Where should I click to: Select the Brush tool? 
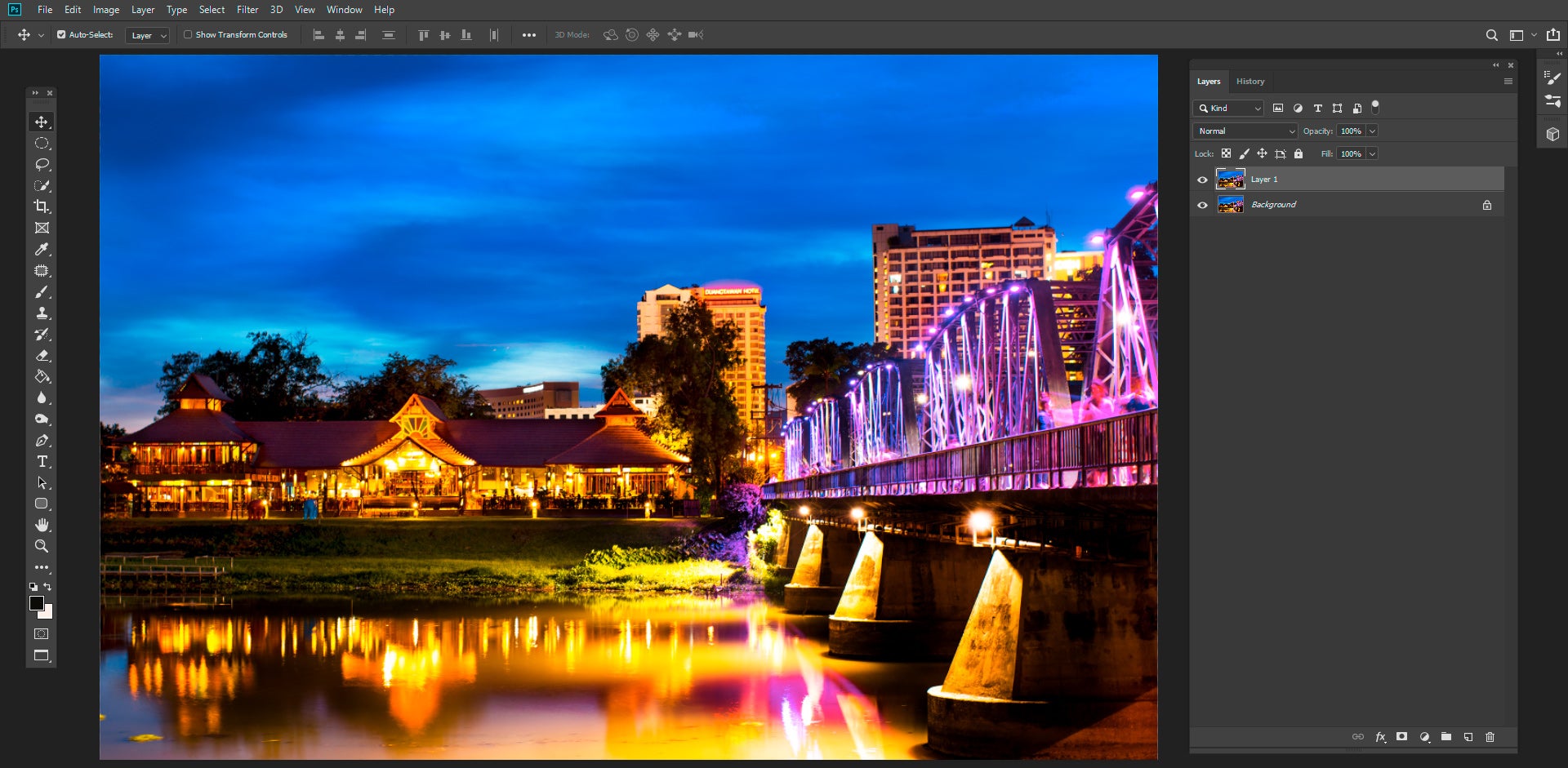[x=42, y=291]
